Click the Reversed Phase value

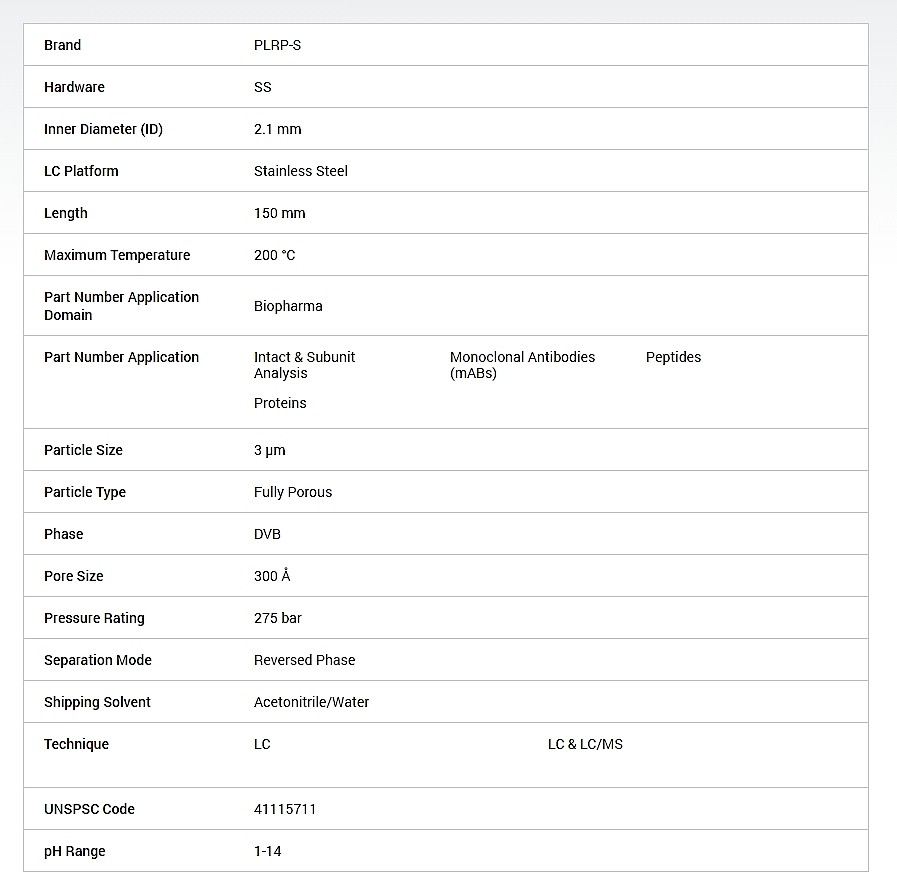[304, 660]
